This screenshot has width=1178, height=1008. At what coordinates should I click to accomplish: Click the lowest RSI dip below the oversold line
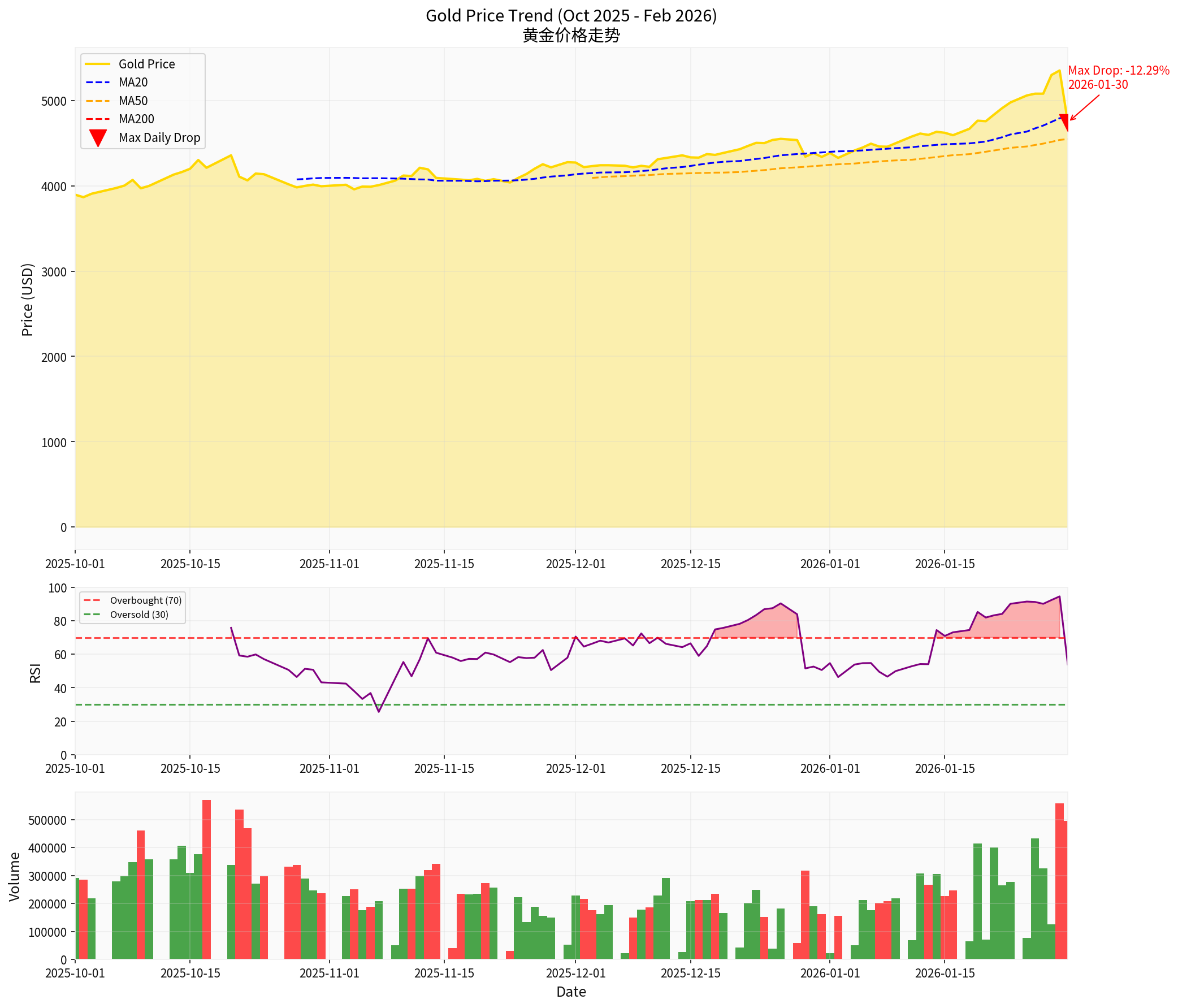pos(379,711)
